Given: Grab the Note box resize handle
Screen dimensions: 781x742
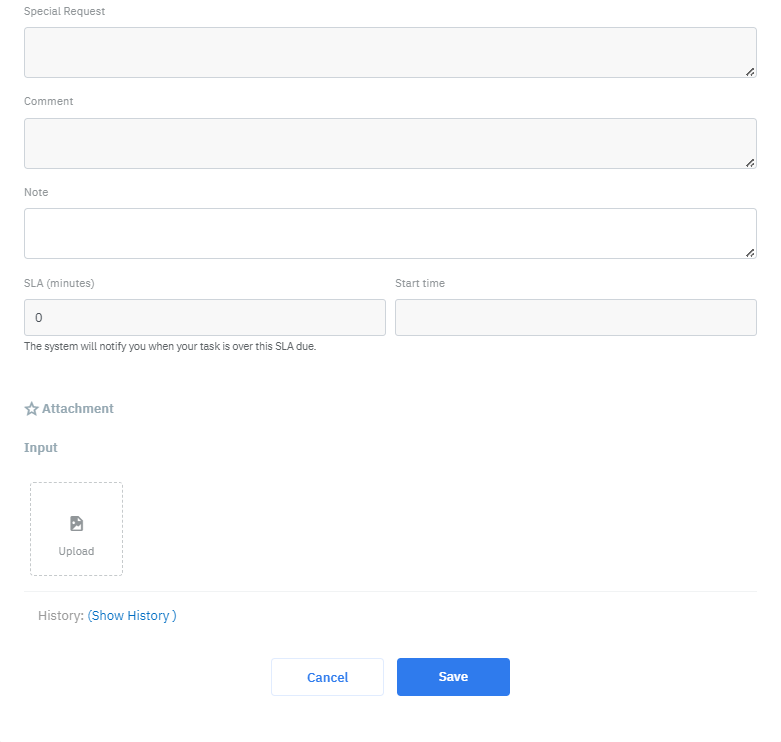Looking at the screenshot, I should point(750,252).
